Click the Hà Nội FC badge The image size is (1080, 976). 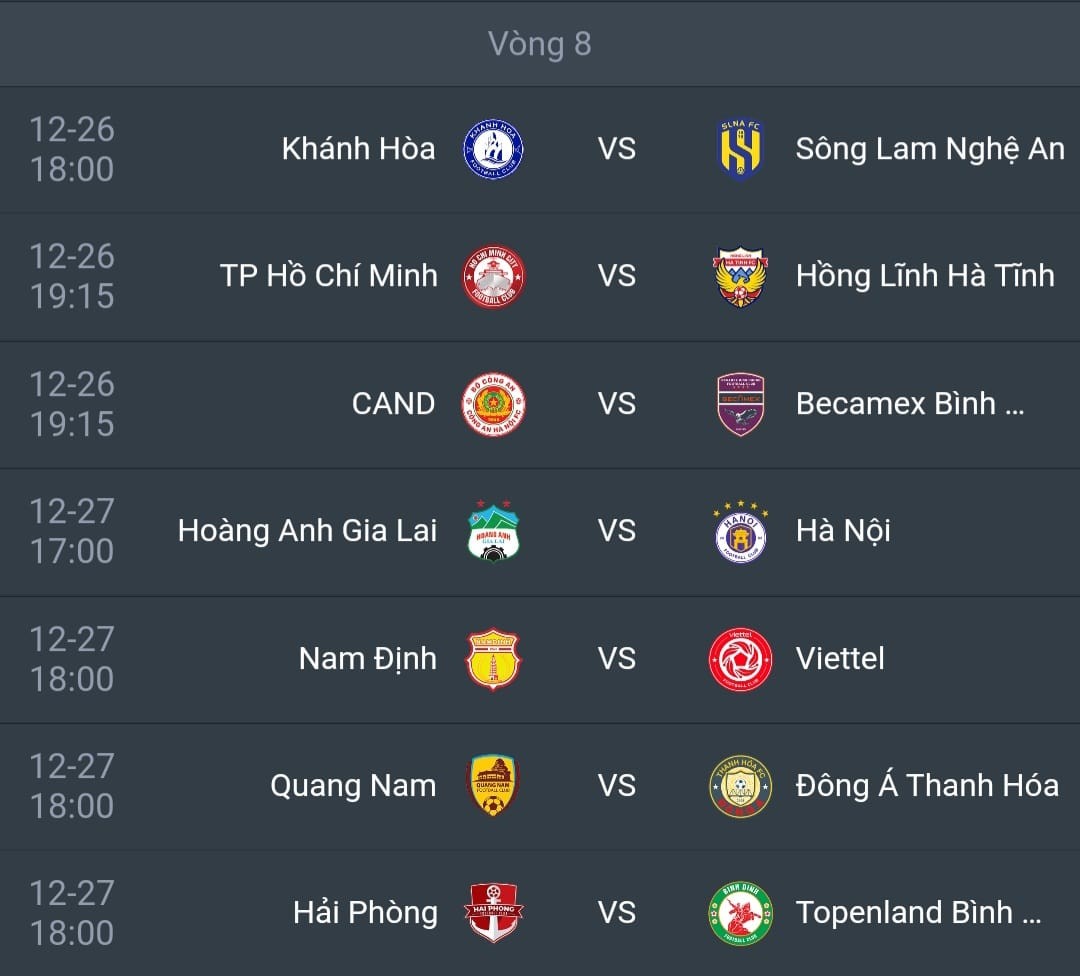(x=741, y=531)
